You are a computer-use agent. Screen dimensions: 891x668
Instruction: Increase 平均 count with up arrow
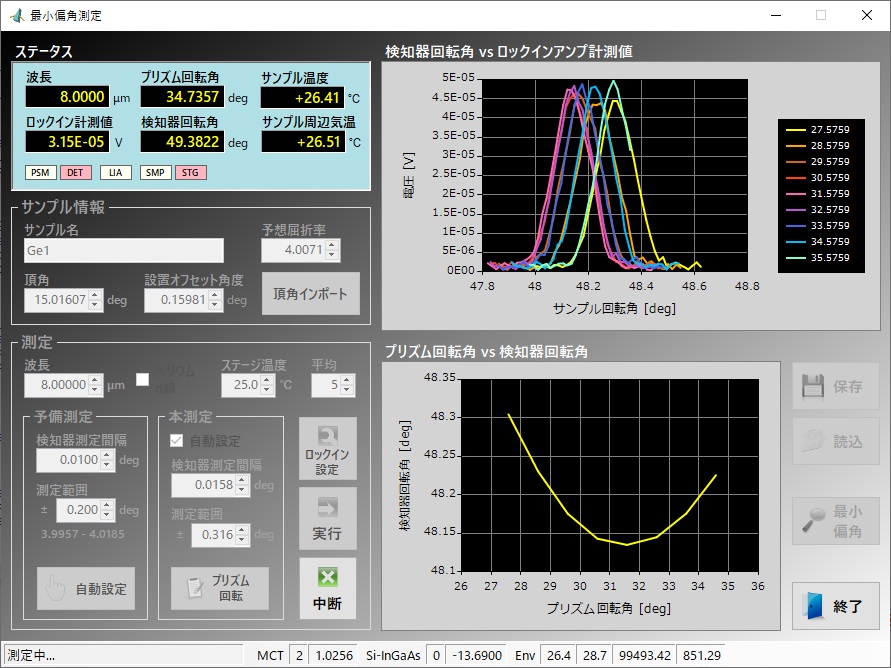point(347,380)
